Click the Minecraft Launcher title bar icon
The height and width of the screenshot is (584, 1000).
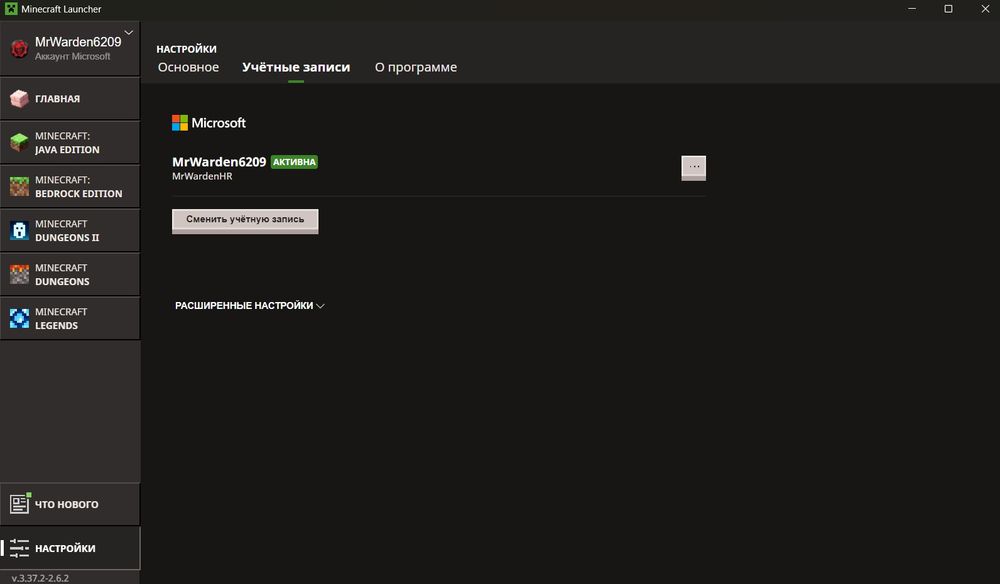11,9
